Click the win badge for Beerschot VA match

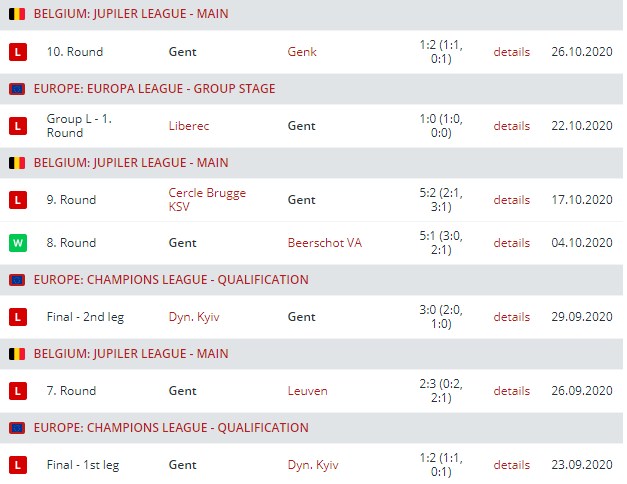[16, 243]
